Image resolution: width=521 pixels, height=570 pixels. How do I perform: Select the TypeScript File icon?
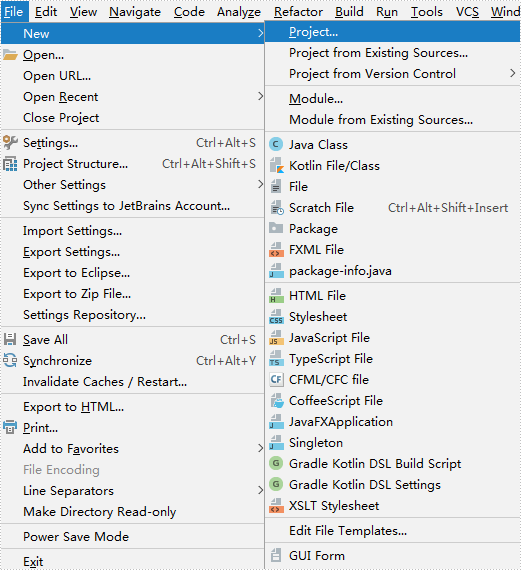[276, 359]
